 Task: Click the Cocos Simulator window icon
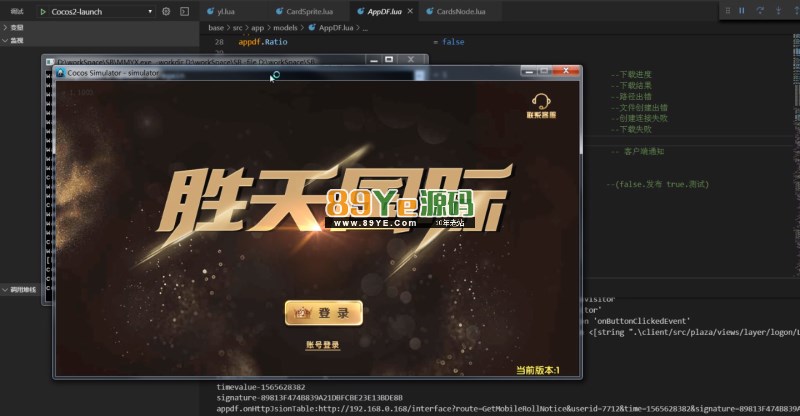[x=60, y=72]
